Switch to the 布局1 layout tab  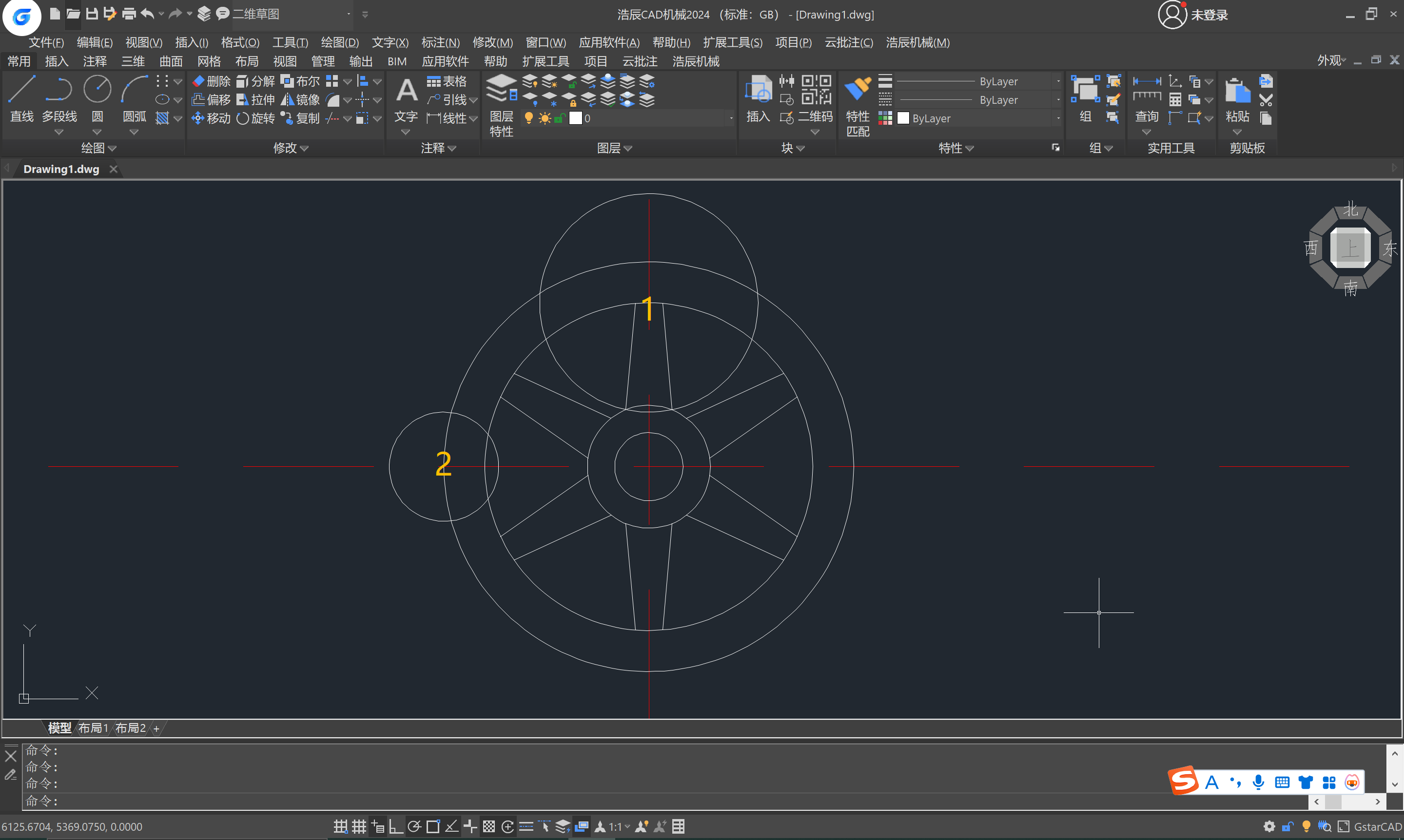pyautogui.click(x=92, y=728)
